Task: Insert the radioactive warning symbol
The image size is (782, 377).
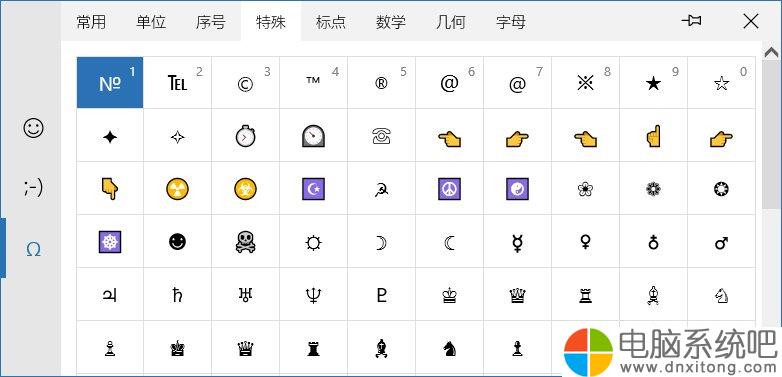Action: point(178,189)
